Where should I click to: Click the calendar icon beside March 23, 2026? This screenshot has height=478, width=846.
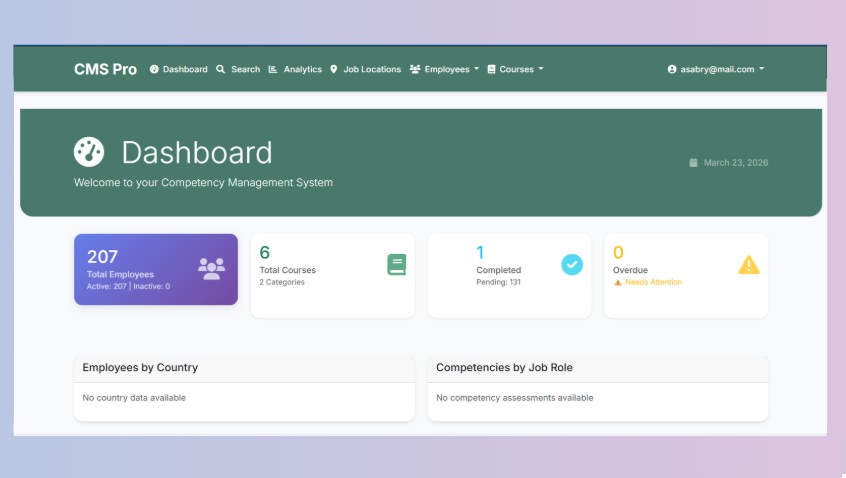tap(693, 162)
